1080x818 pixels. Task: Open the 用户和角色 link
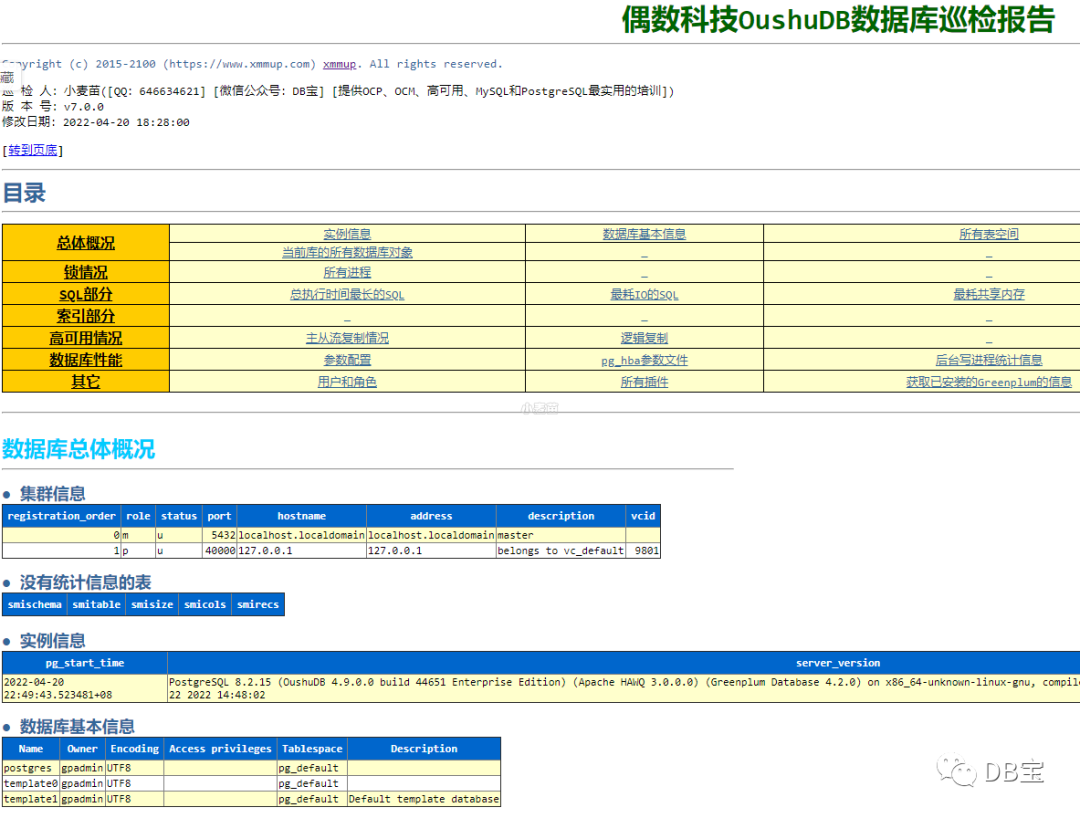pyautogui.click(x=347, y=382)
